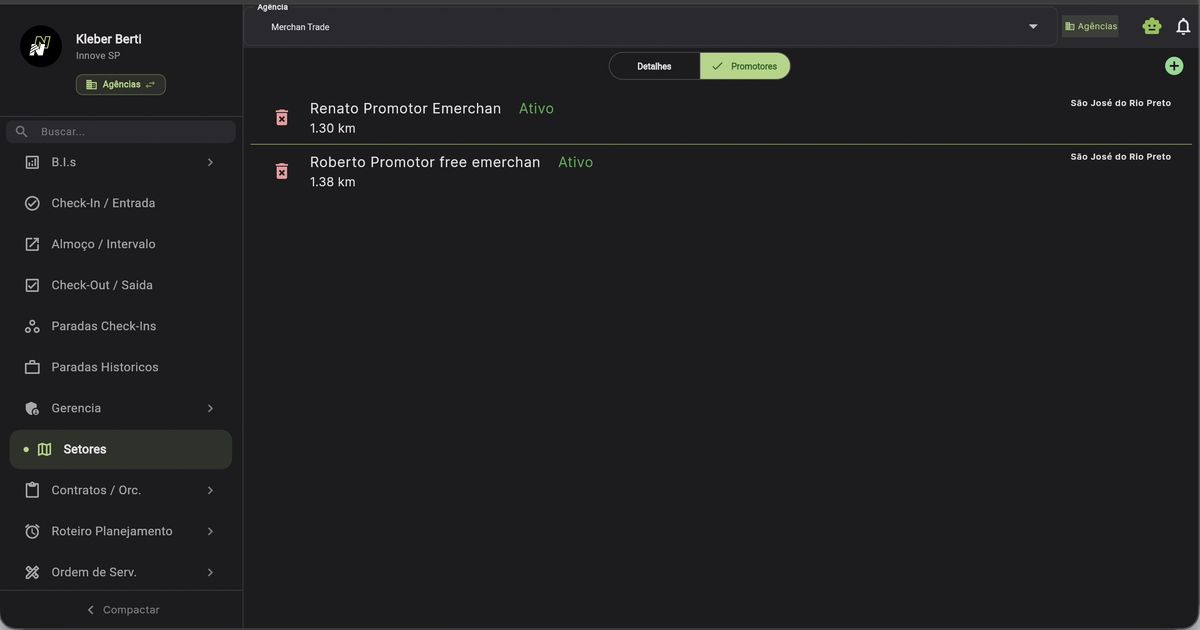Viewport: 1200px width, 630px height.
Task: Go to Check-In / Entrada
Action: pos(103,203)
